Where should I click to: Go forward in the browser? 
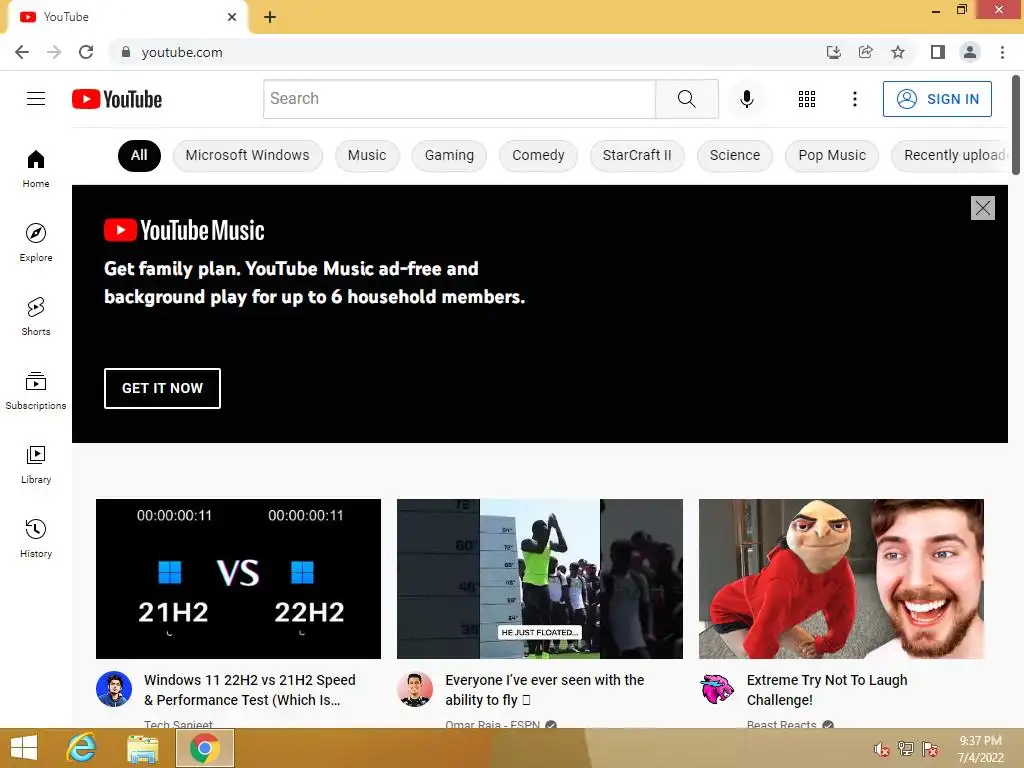[x=54, y=52]
